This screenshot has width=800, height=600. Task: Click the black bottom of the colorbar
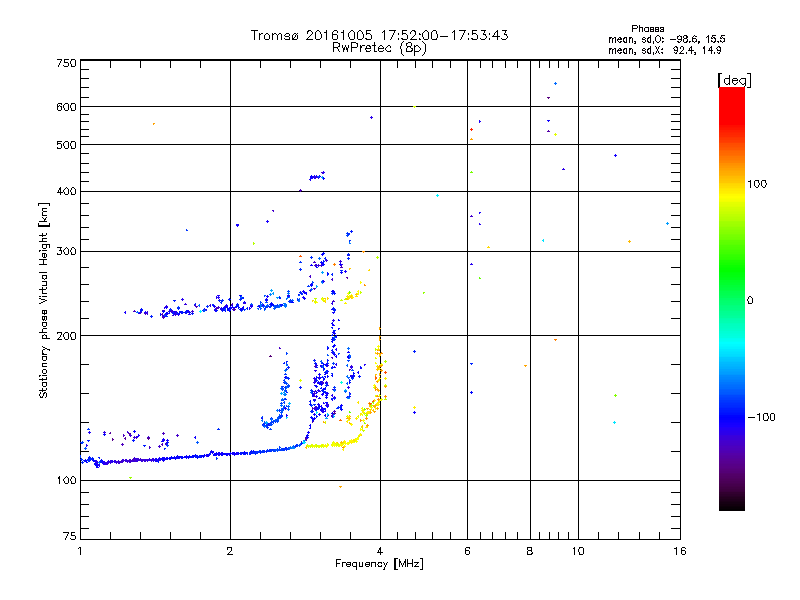[x=732, y=503]
